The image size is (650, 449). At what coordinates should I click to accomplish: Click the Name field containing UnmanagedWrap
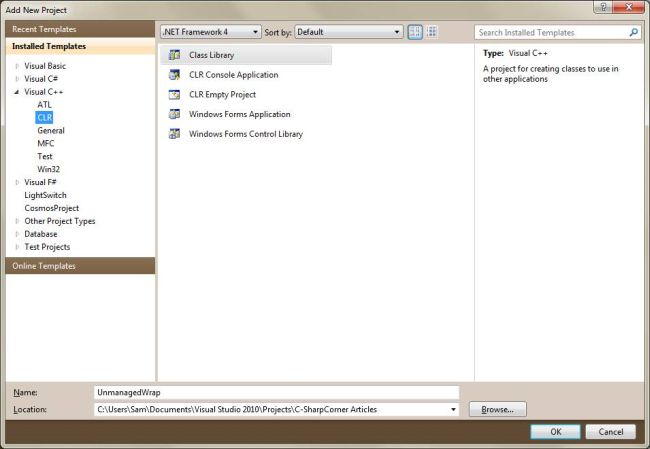click(x=276, y=392)
